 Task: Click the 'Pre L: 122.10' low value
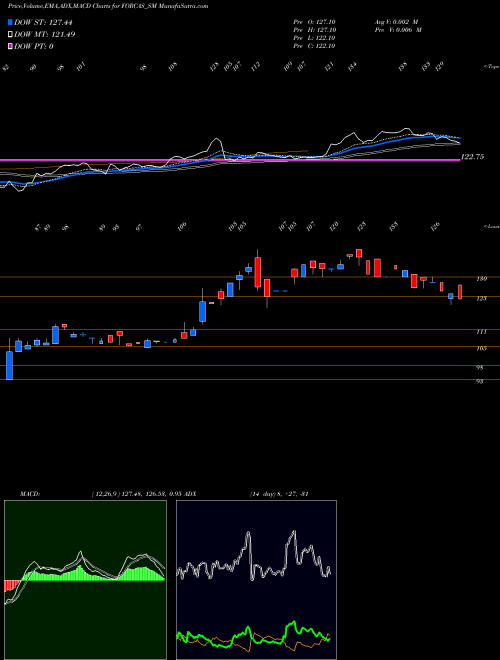tap(314, 38)
